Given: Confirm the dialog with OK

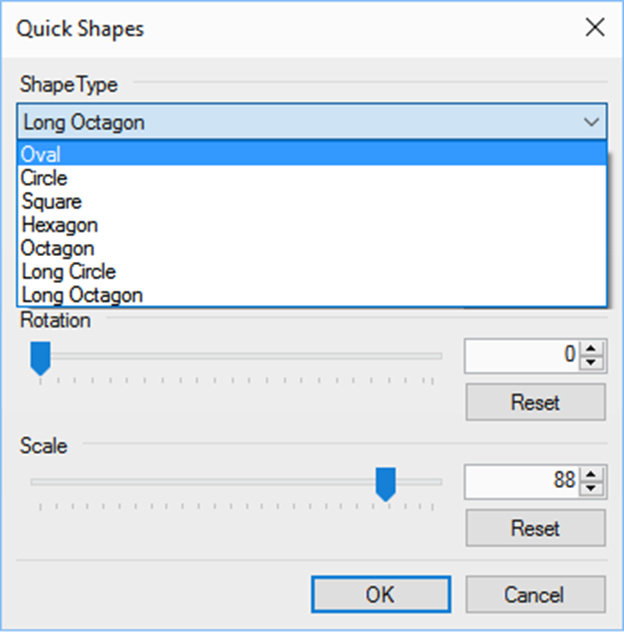Looking at the screenshot, I should (379, 595).
